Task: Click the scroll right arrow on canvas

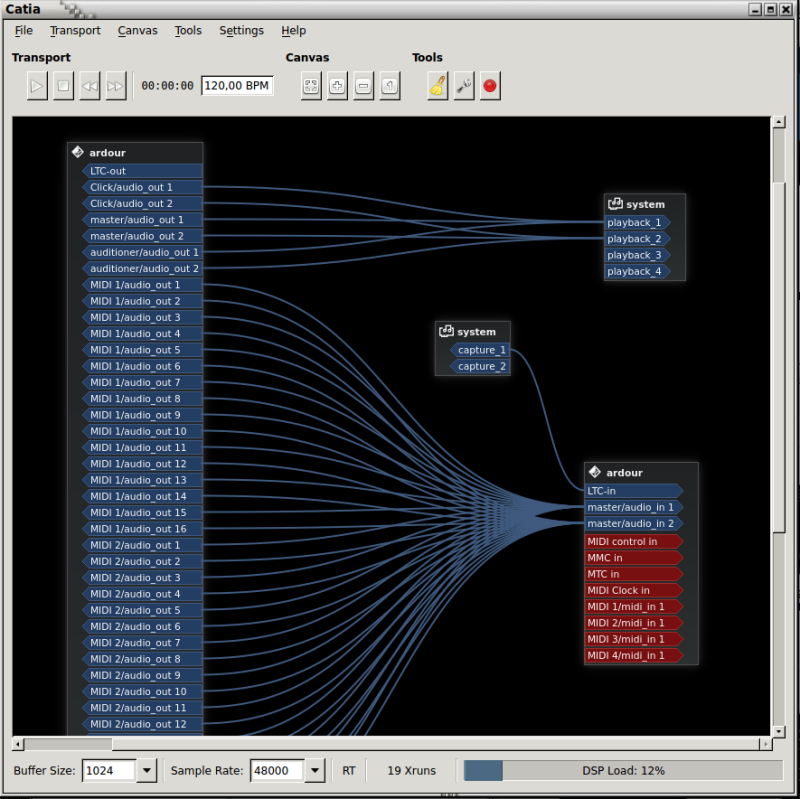Action: point(765,744)
